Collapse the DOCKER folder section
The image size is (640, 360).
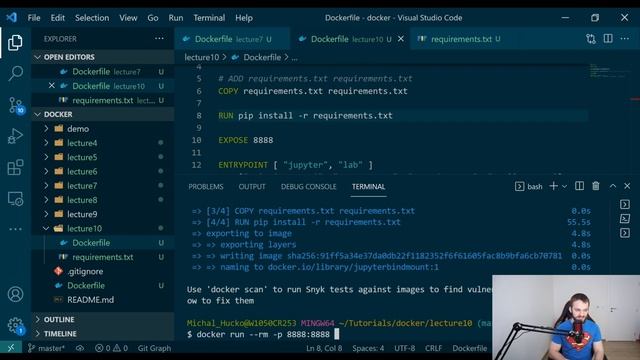(x=103, y=114)
